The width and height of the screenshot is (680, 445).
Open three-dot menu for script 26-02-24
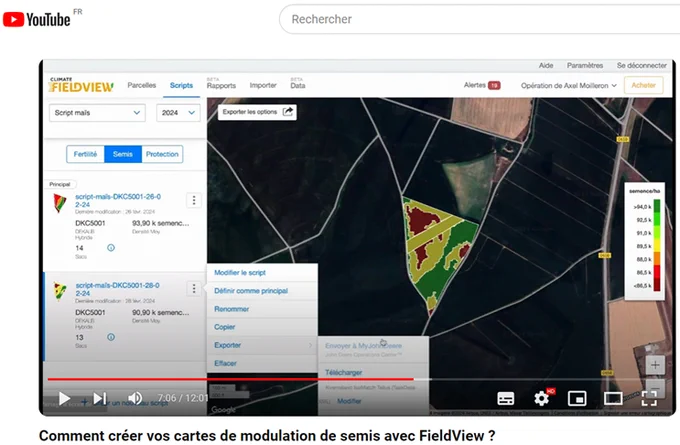(x=194, y=200)
